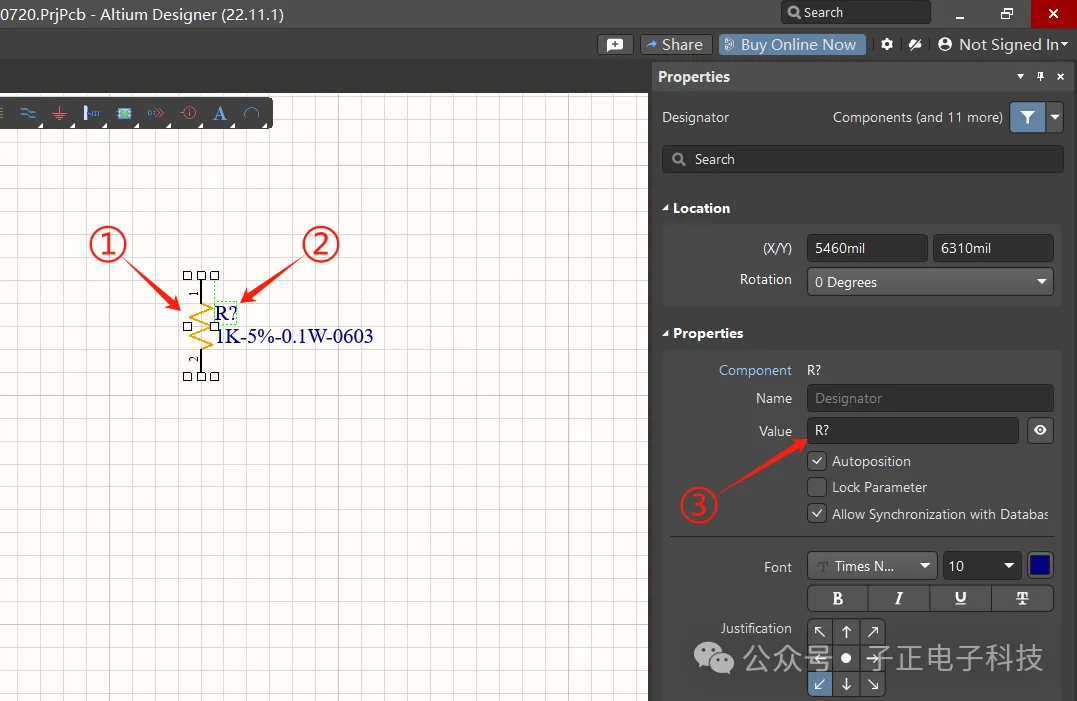Click the X location field 5460mil

(x=867, y=248)
